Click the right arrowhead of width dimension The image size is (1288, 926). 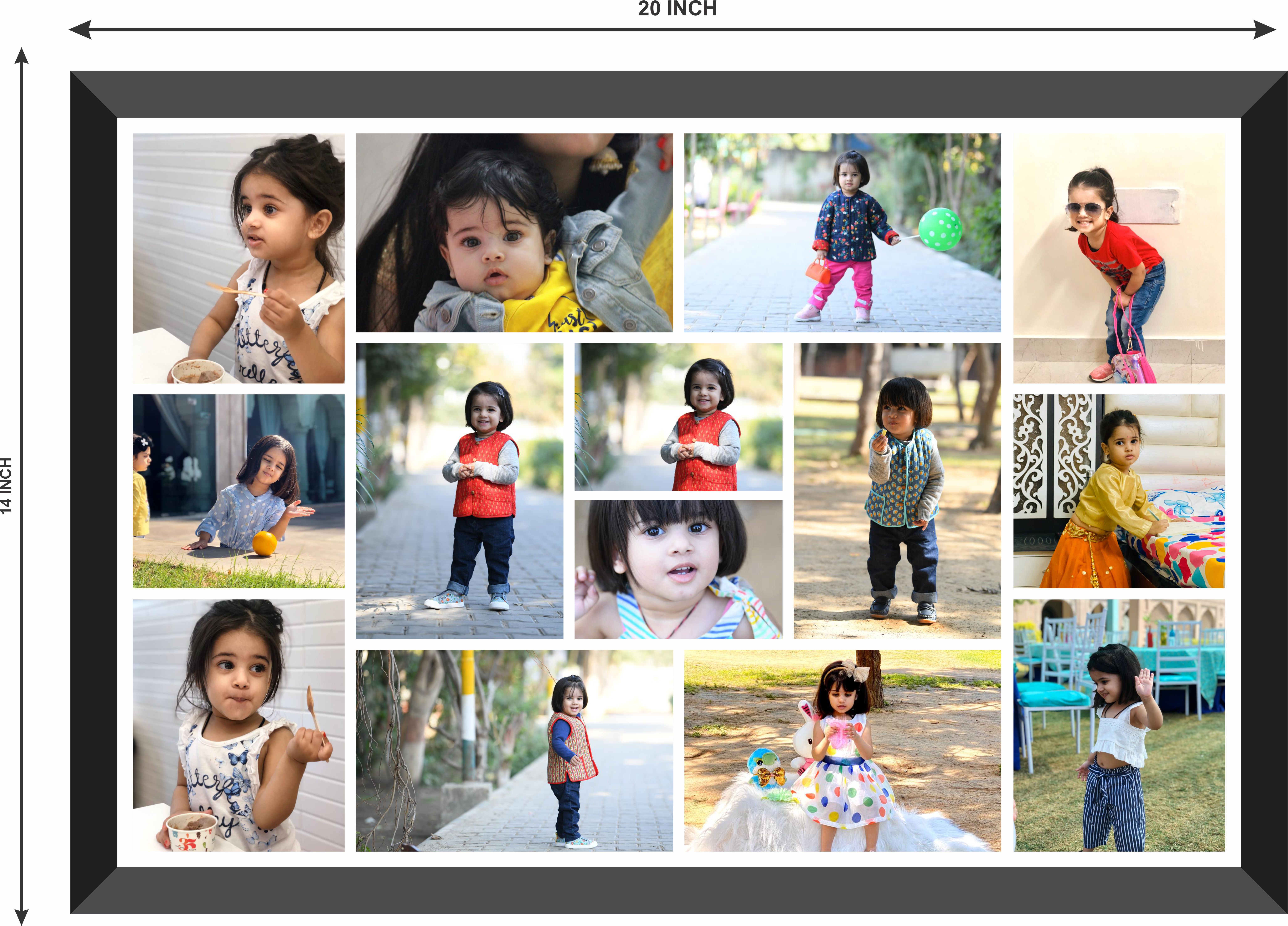pos(1264,30)
